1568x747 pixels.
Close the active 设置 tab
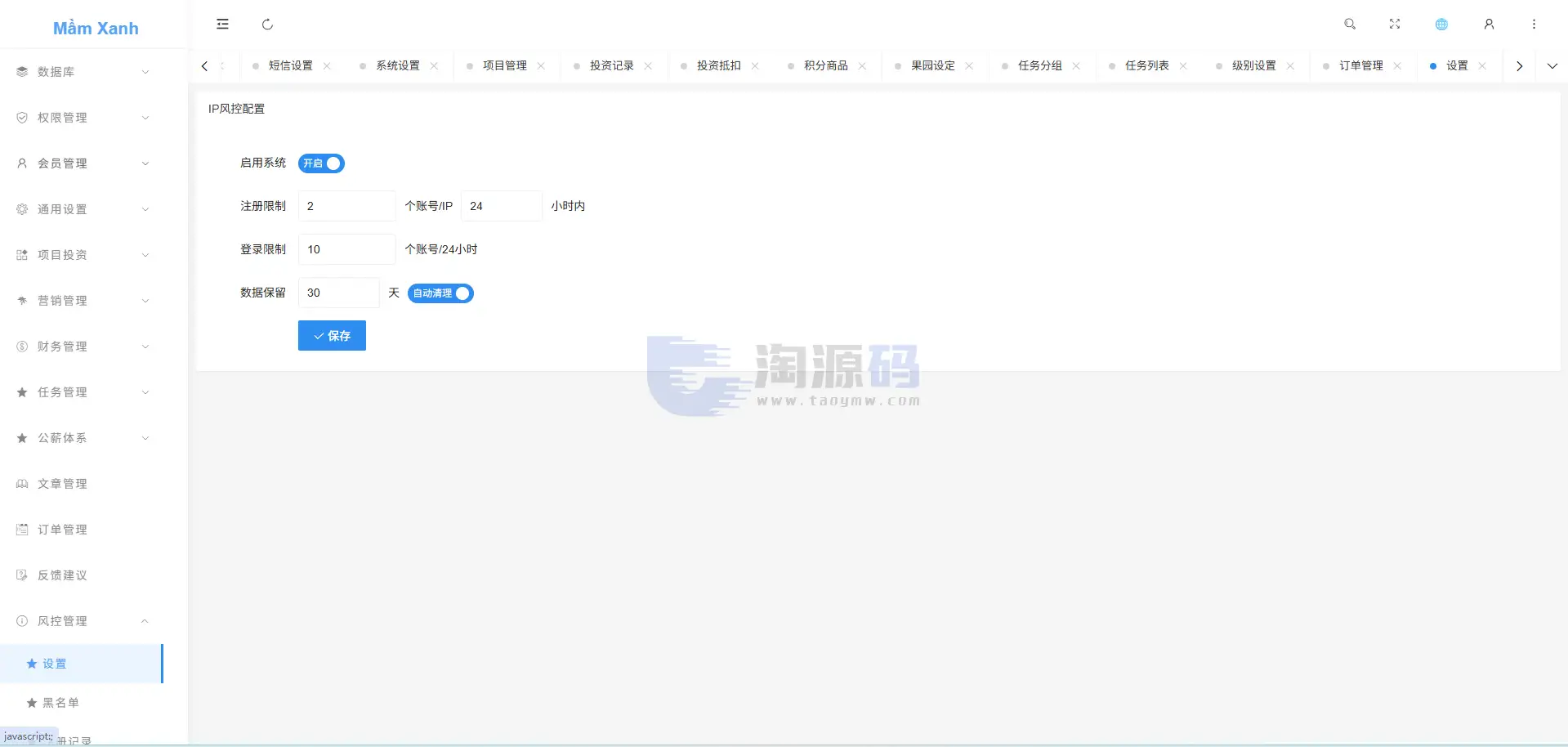point(1482,66)
